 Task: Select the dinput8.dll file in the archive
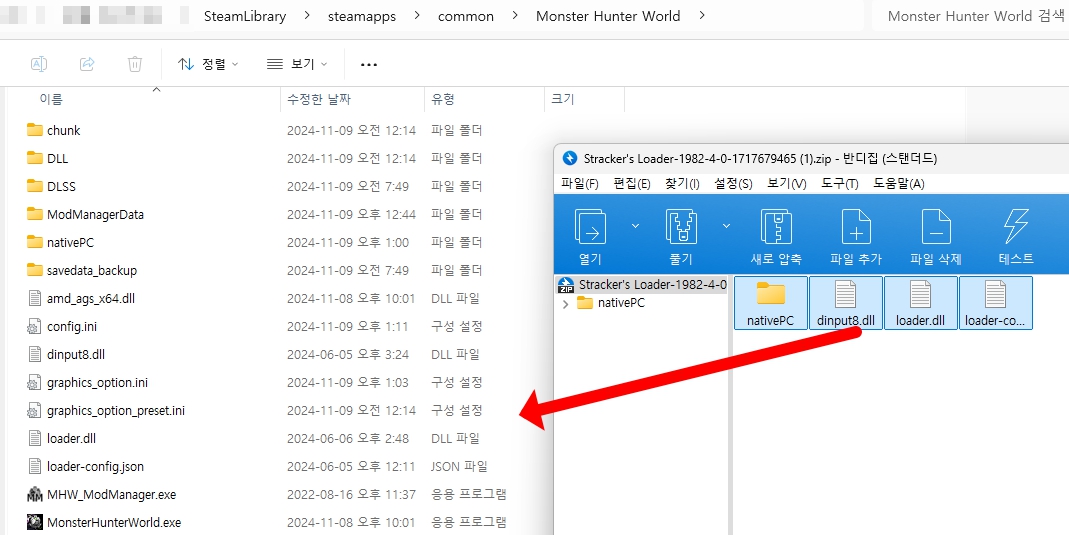[x=845, y=303]
